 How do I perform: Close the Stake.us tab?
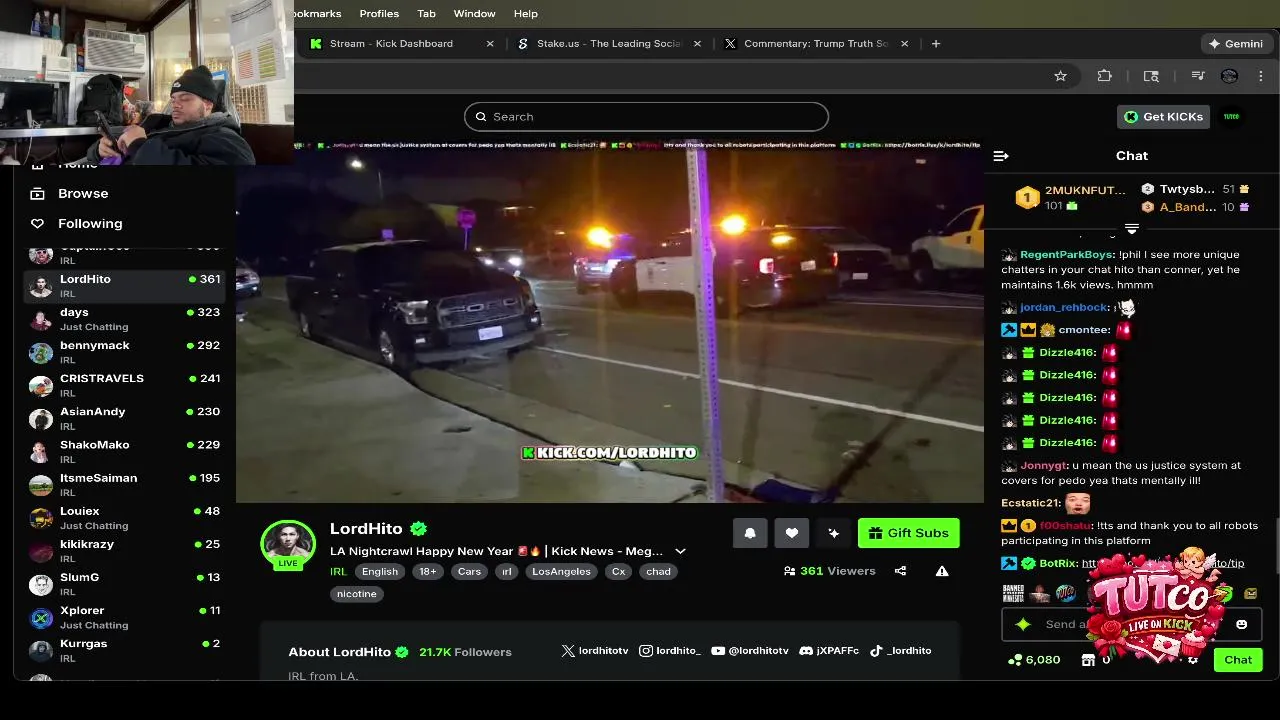point(698,44)
